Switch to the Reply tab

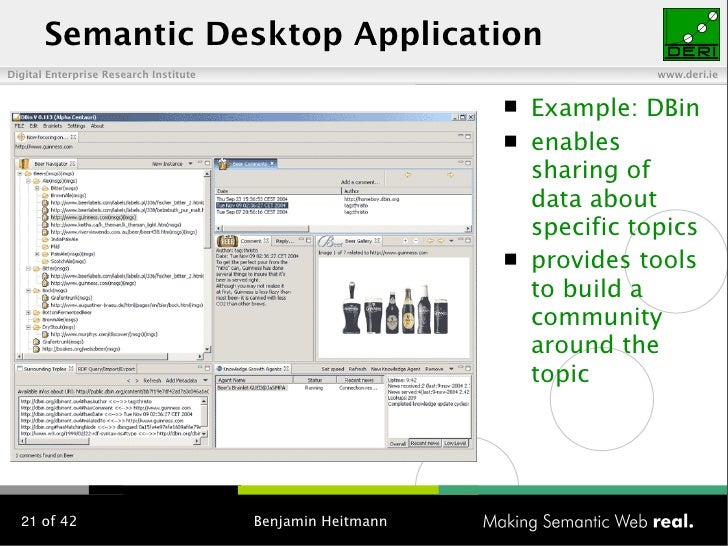click(x=284, y=241)
